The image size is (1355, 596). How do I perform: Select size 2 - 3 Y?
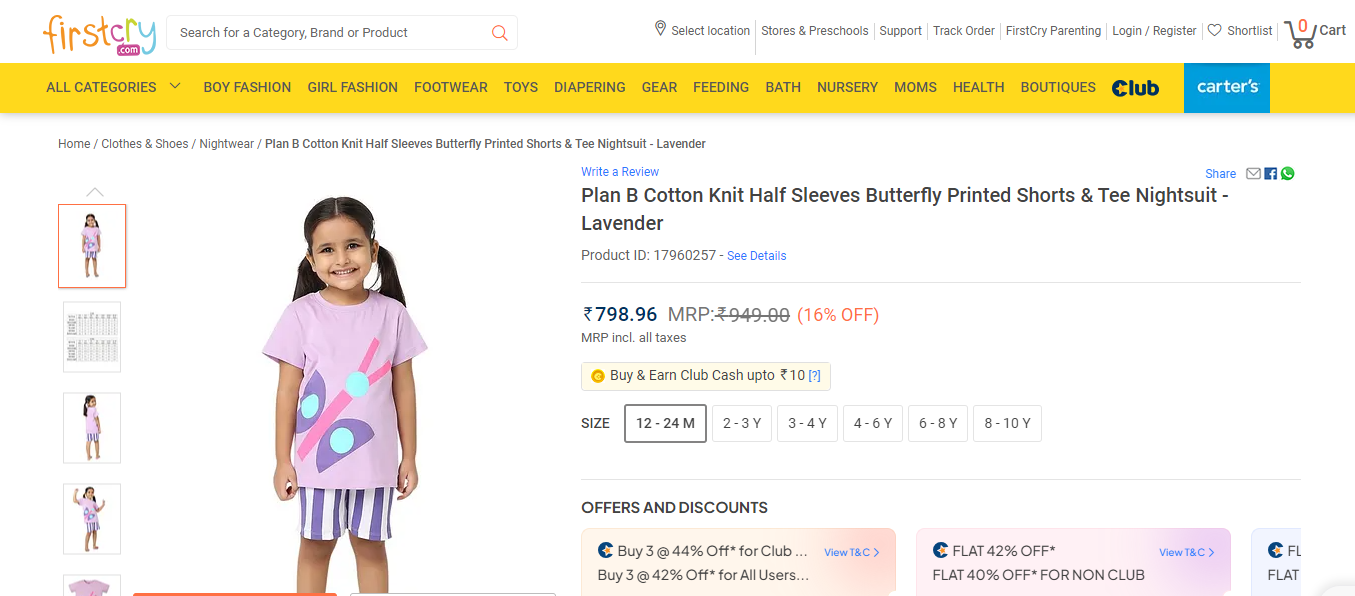tap(742, 423)
